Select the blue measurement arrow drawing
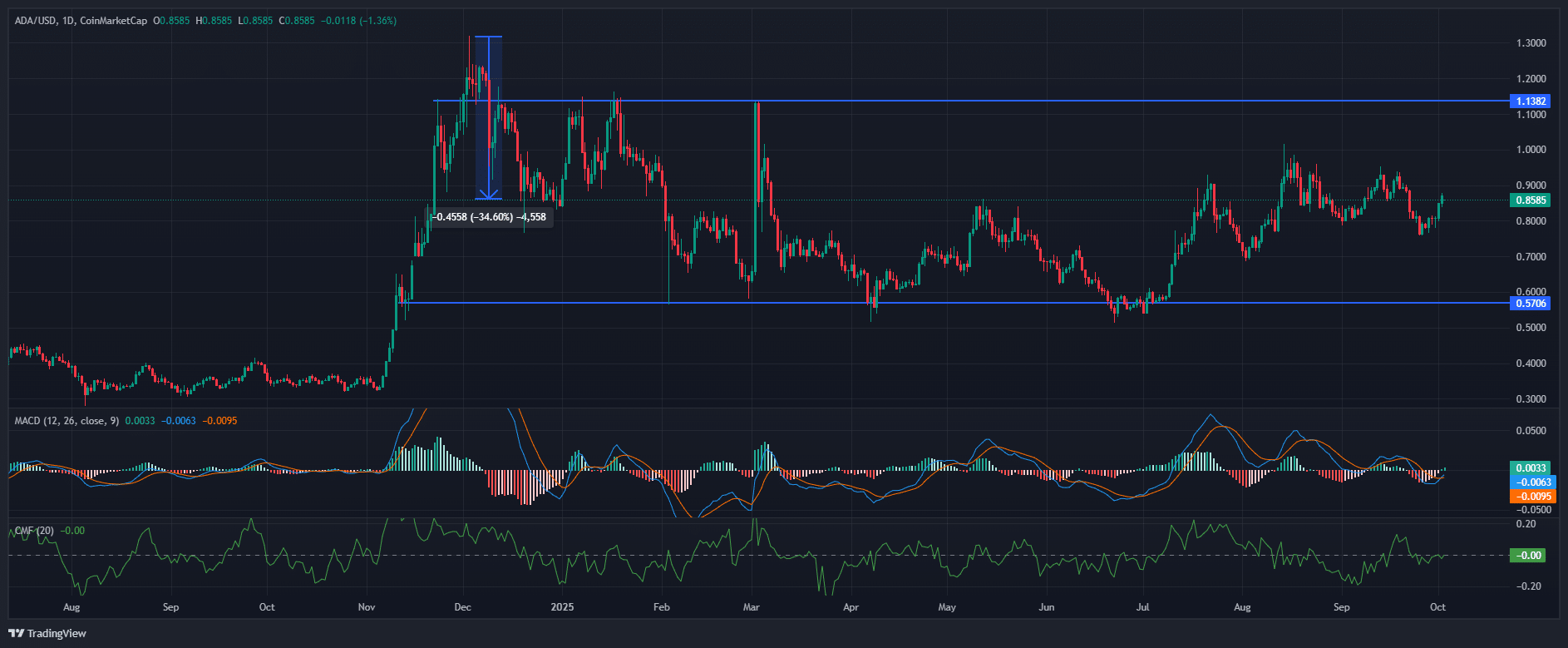 click(488, 116)
